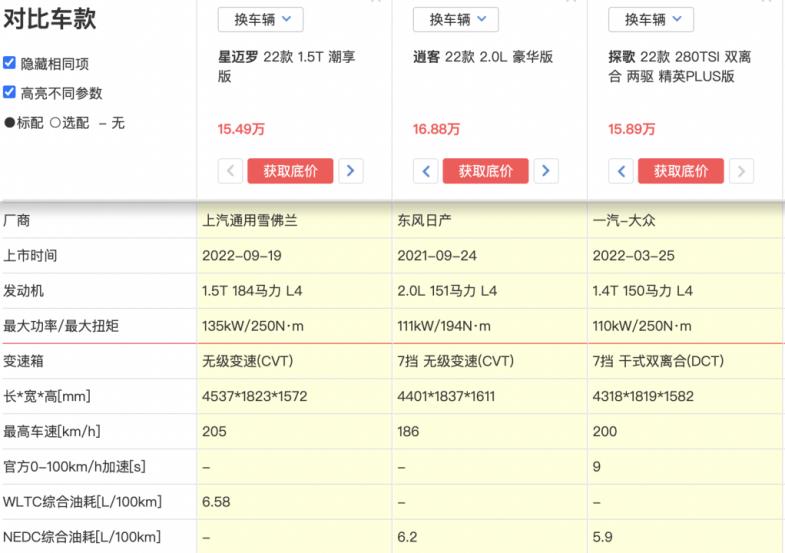
Task: Get lowest price for 探歌 via 获取底价
Action: tap(681, 171)
